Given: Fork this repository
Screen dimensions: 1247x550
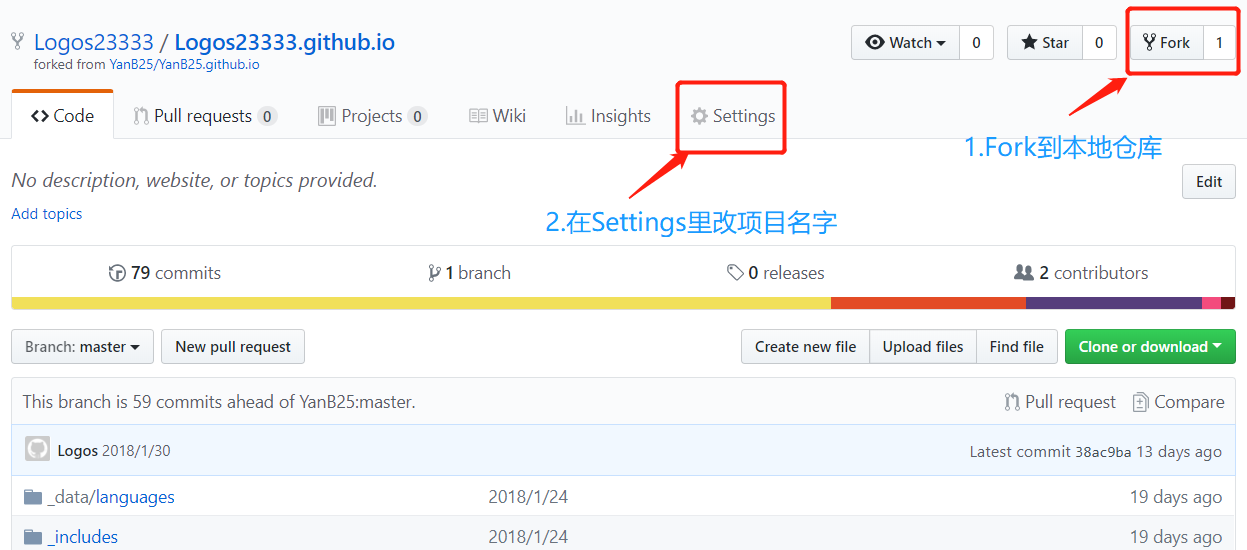Looking at the screenshot, I should point(1166,42).
